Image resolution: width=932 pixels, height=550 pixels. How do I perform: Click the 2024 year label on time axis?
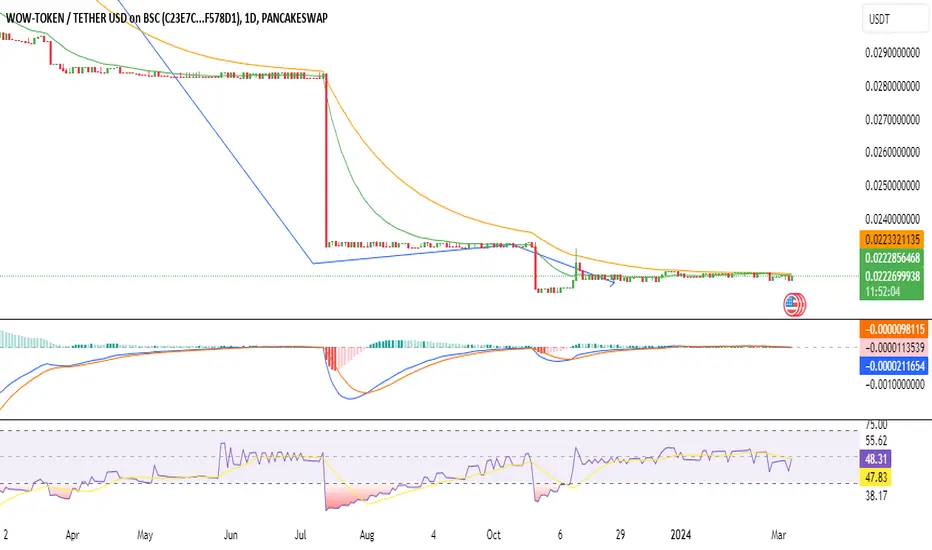[681, 535]
